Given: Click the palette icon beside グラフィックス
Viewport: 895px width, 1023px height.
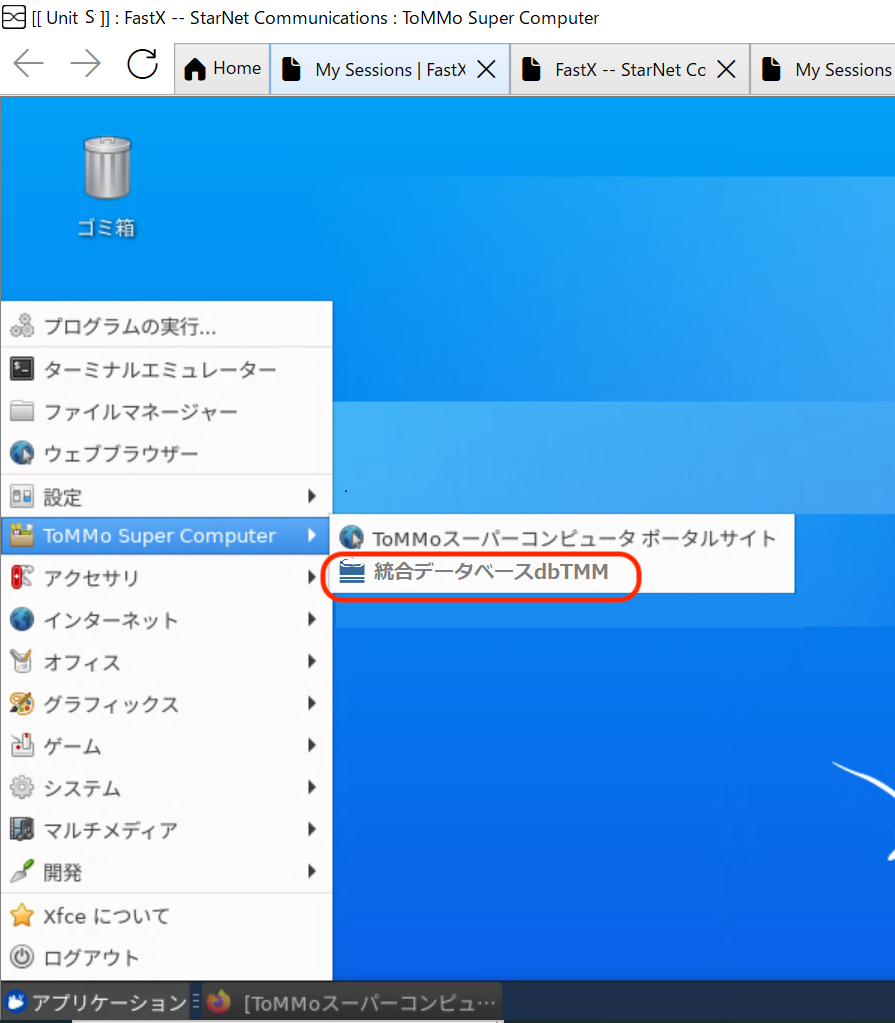Looking at the screenshot, I should 22,703.
